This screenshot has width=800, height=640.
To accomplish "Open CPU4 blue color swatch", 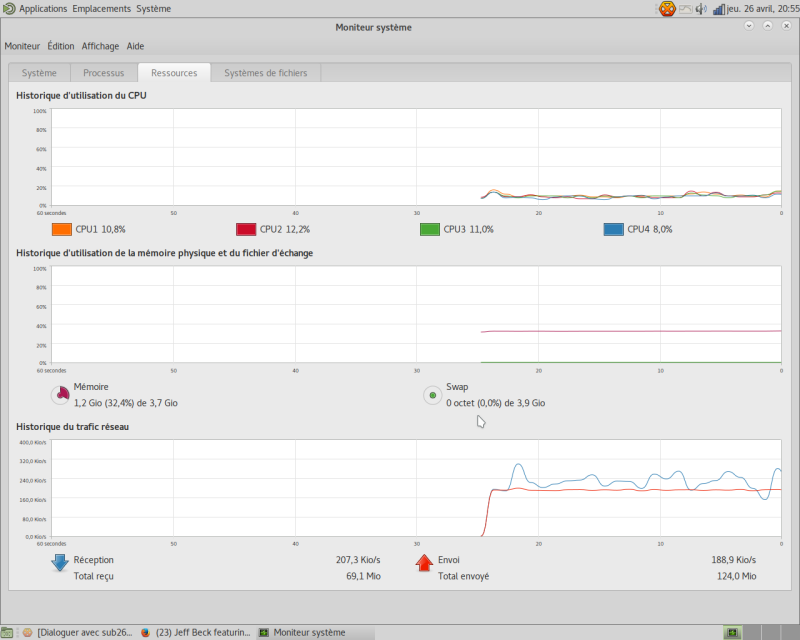I will 613,229.
